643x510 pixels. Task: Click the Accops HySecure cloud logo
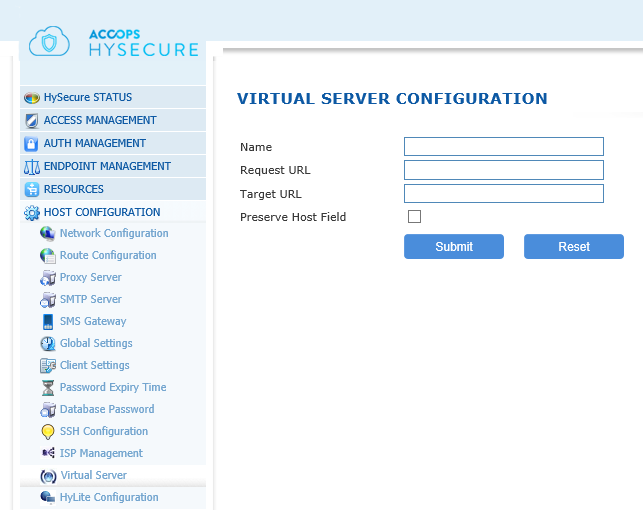pos(49,41)
